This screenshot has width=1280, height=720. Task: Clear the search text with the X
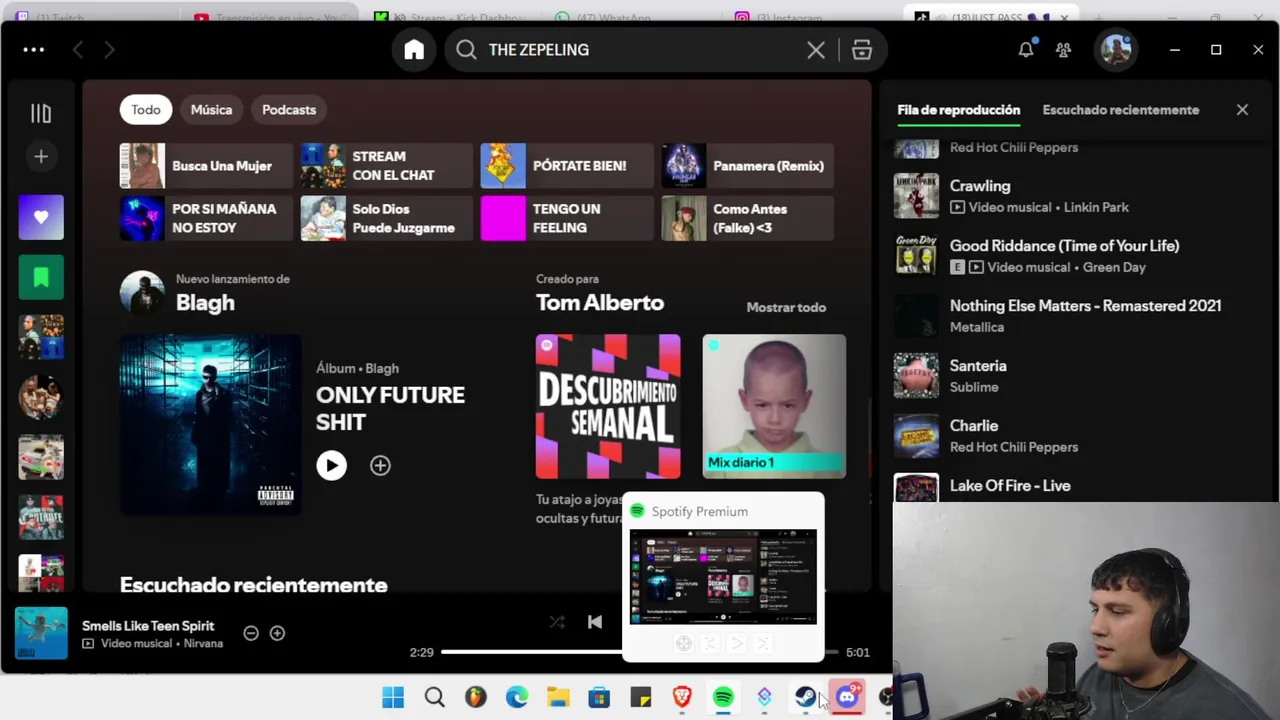click(x=816, y=50)
